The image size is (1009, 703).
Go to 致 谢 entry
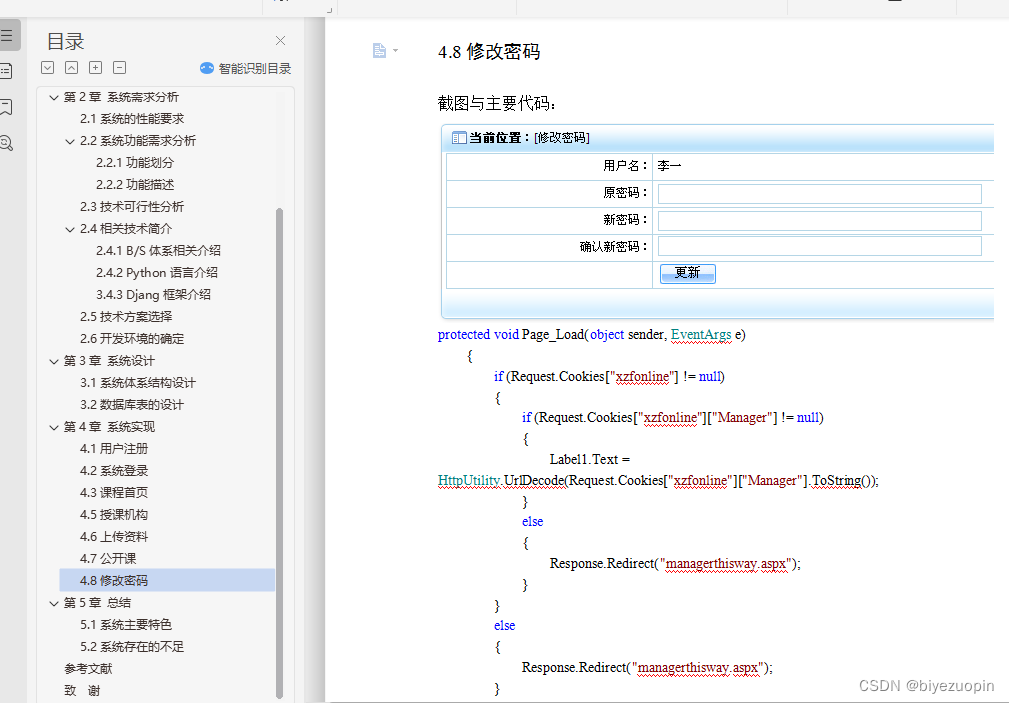tap(82, 691)
